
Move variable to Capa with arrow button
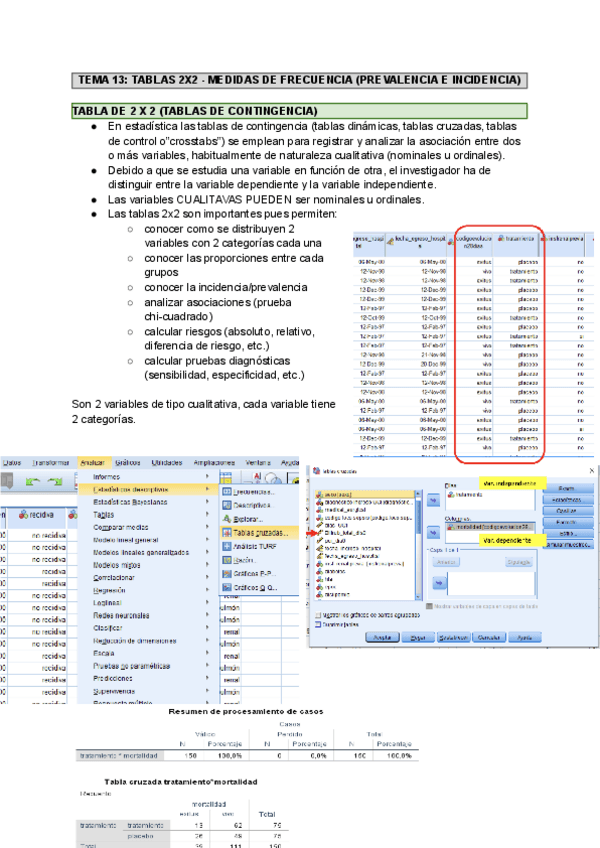pos(439,582)
